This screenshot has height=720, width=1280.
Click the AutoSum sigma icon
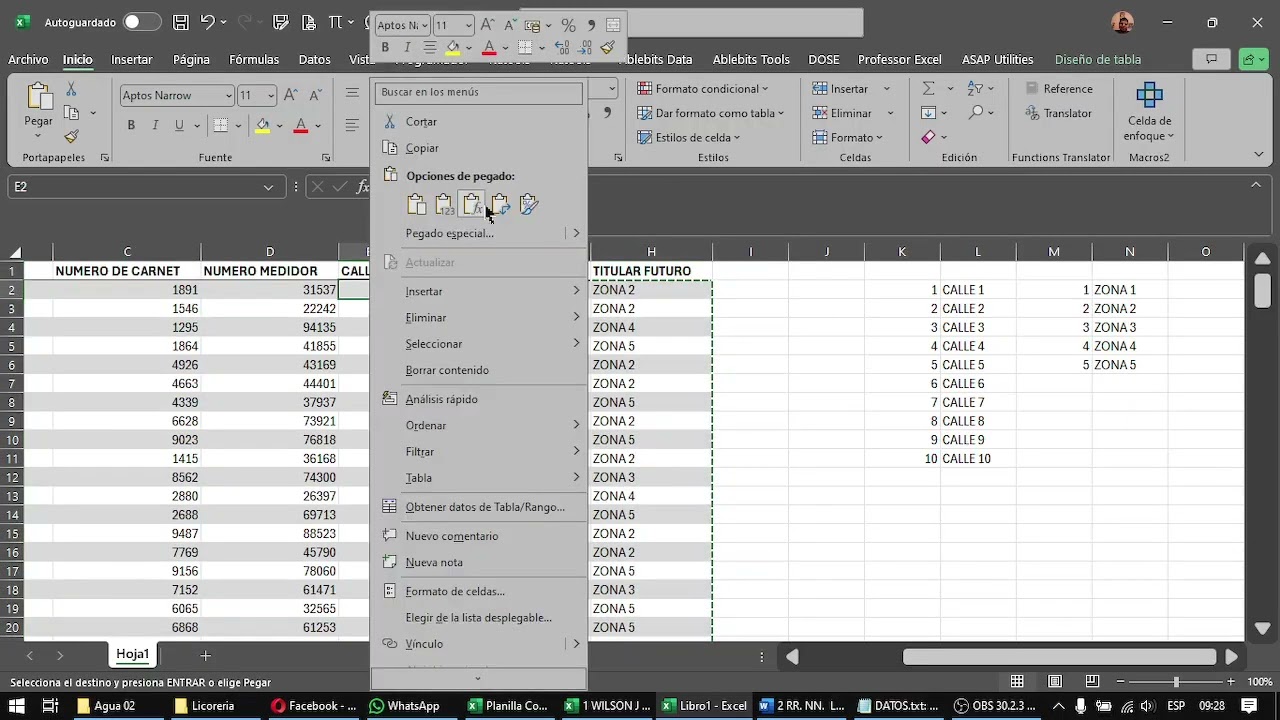[x=928, y=89]
